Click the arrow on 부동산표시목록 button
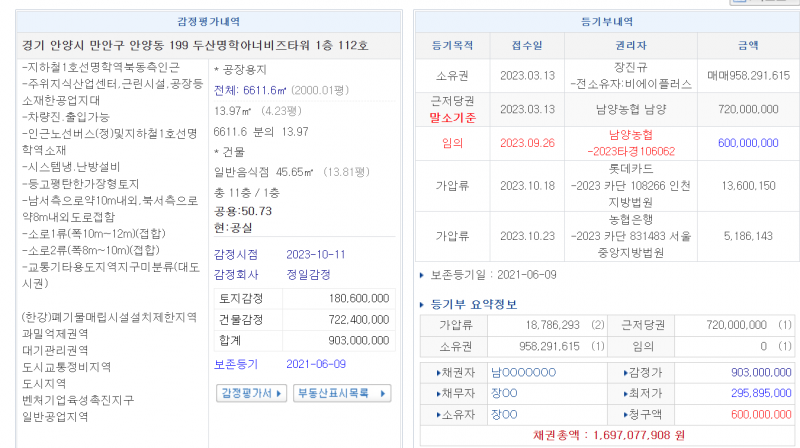Screen dimensions: 800x448 pyautogui.click(x=381, y=392)
